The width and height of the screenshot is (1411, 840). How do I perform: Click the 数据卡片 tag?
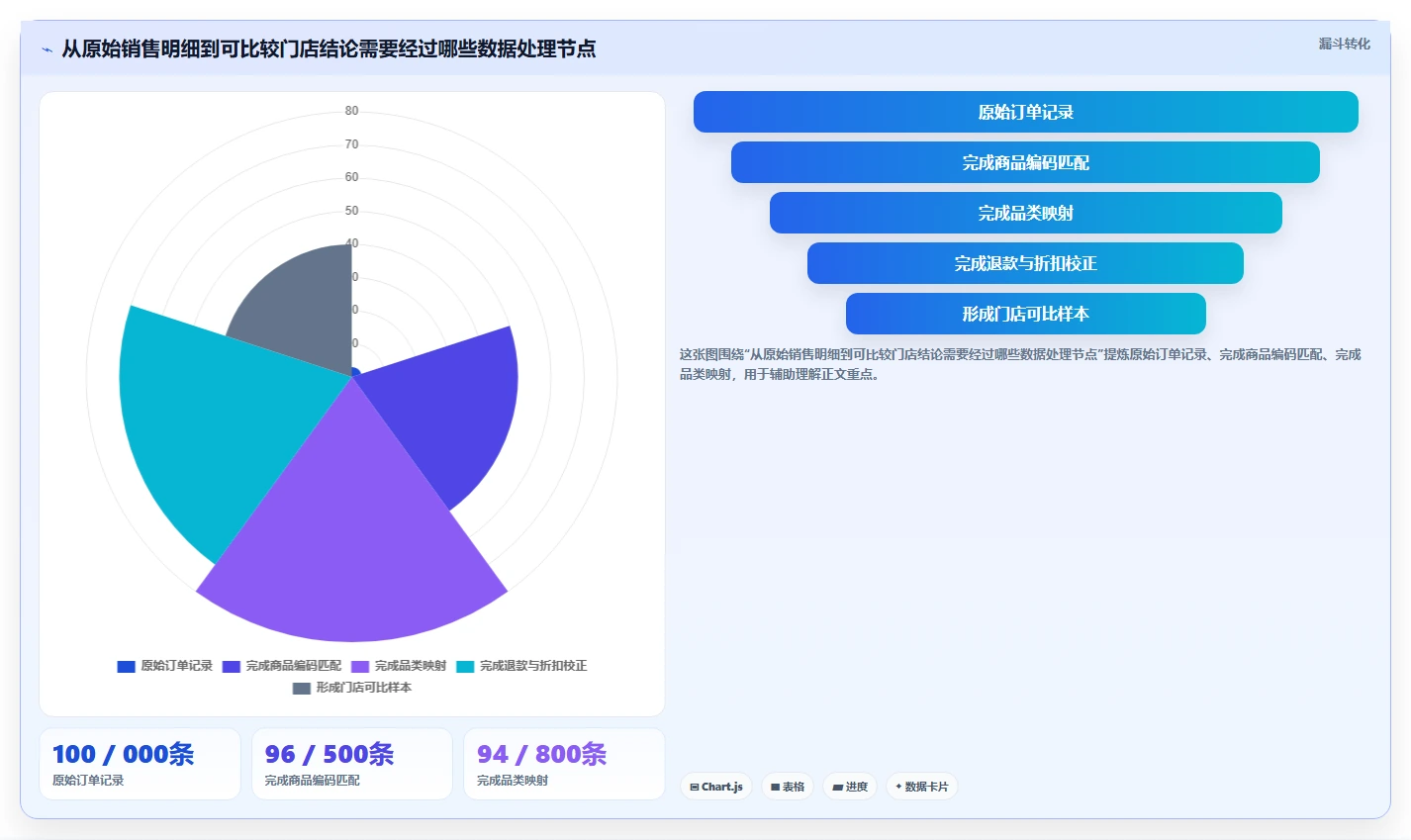(x=921, y=787)
